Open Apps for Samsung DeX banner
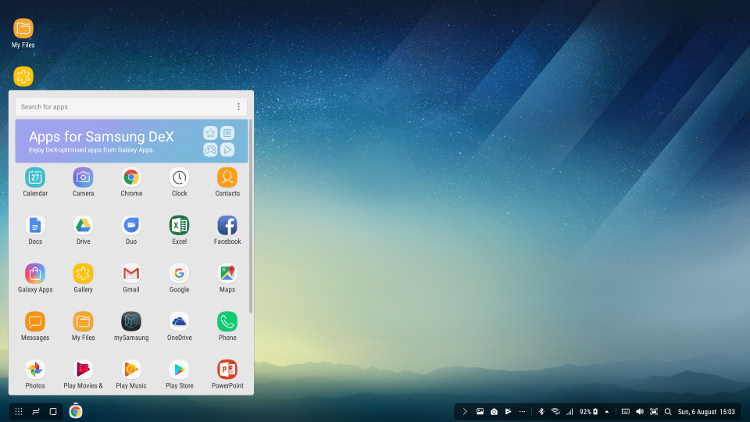 pyautogui.click(x=132, y=141)
